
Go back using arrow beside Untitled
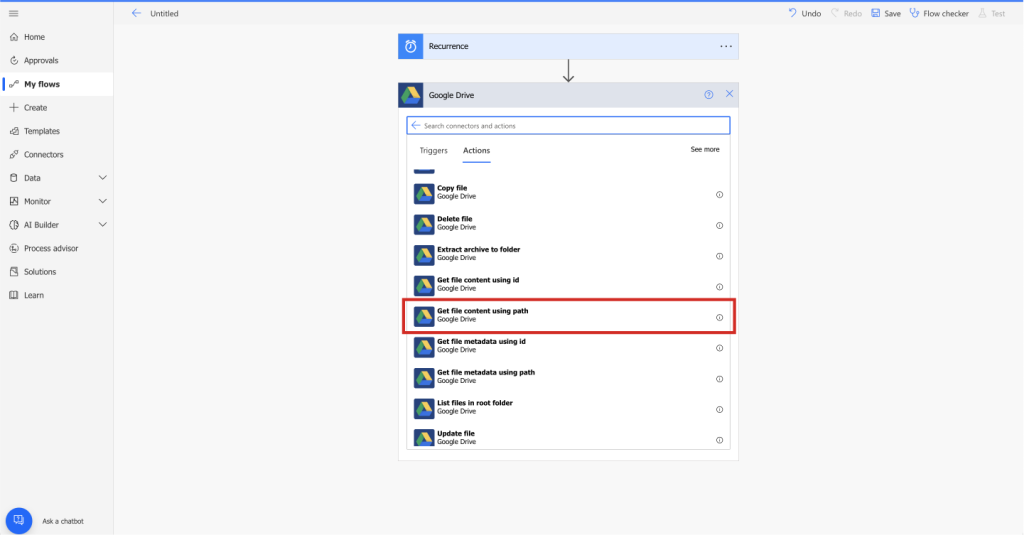(136, 13)
